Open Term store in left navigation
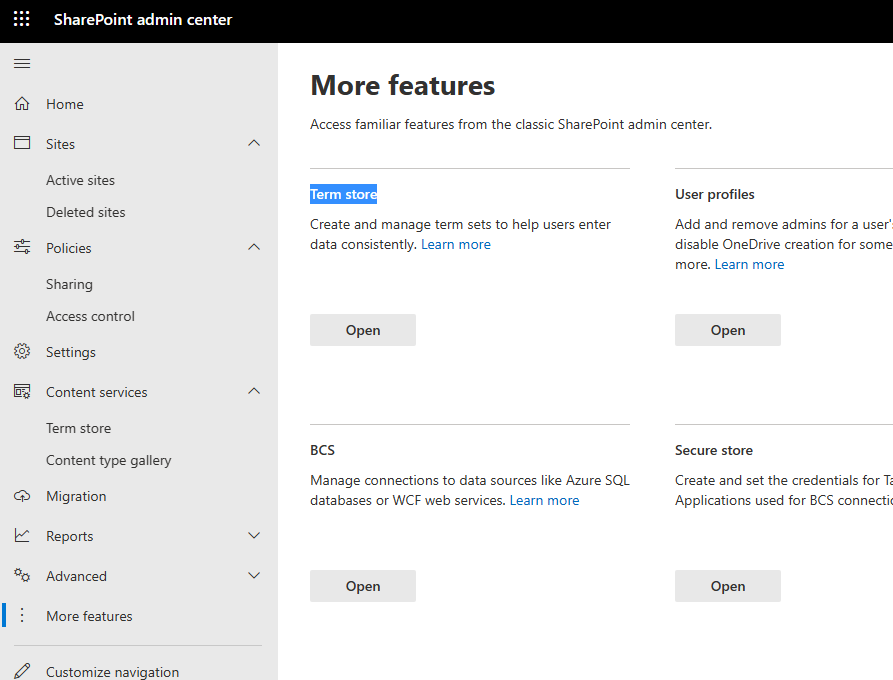893x680 pixels. (79, 428)
